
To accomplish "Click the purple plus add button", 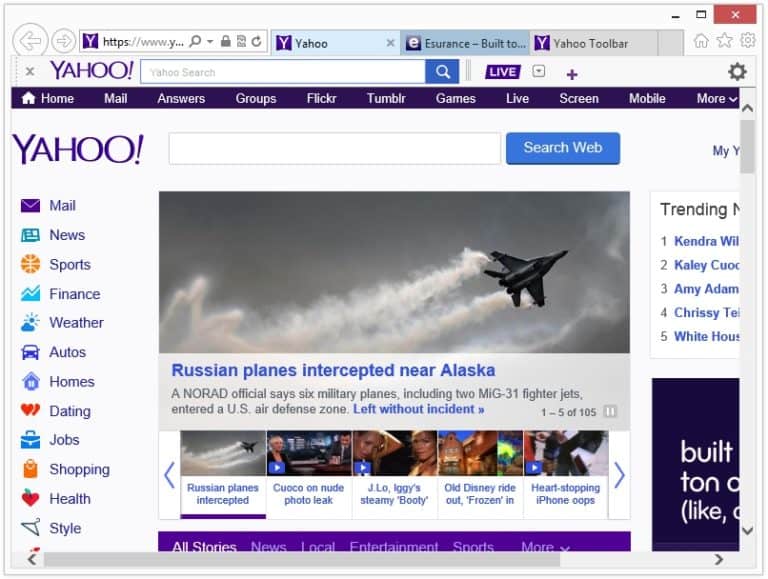I will pos(572,74).
